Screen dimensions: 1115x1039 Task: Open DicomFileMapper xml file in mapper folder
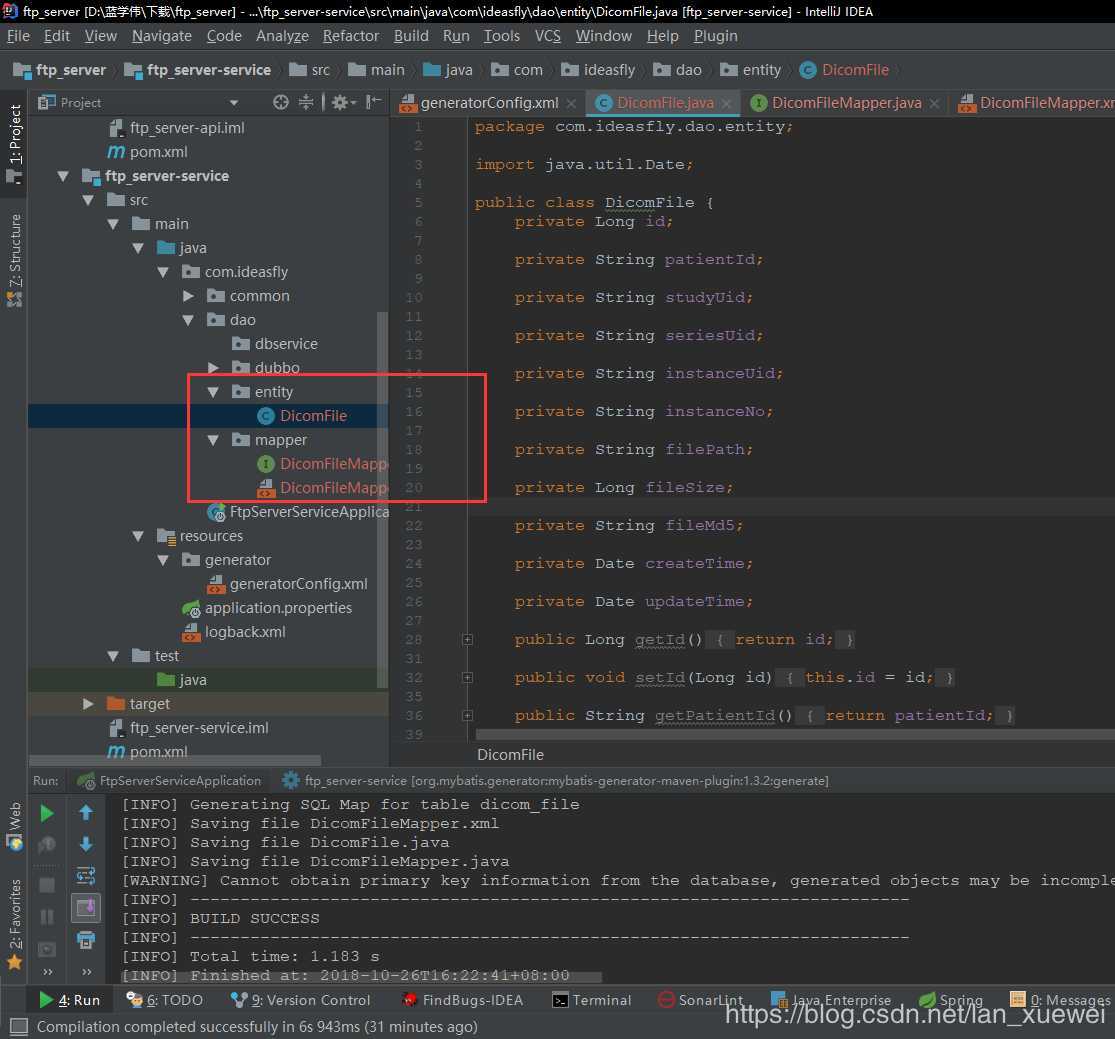(322, 488)
